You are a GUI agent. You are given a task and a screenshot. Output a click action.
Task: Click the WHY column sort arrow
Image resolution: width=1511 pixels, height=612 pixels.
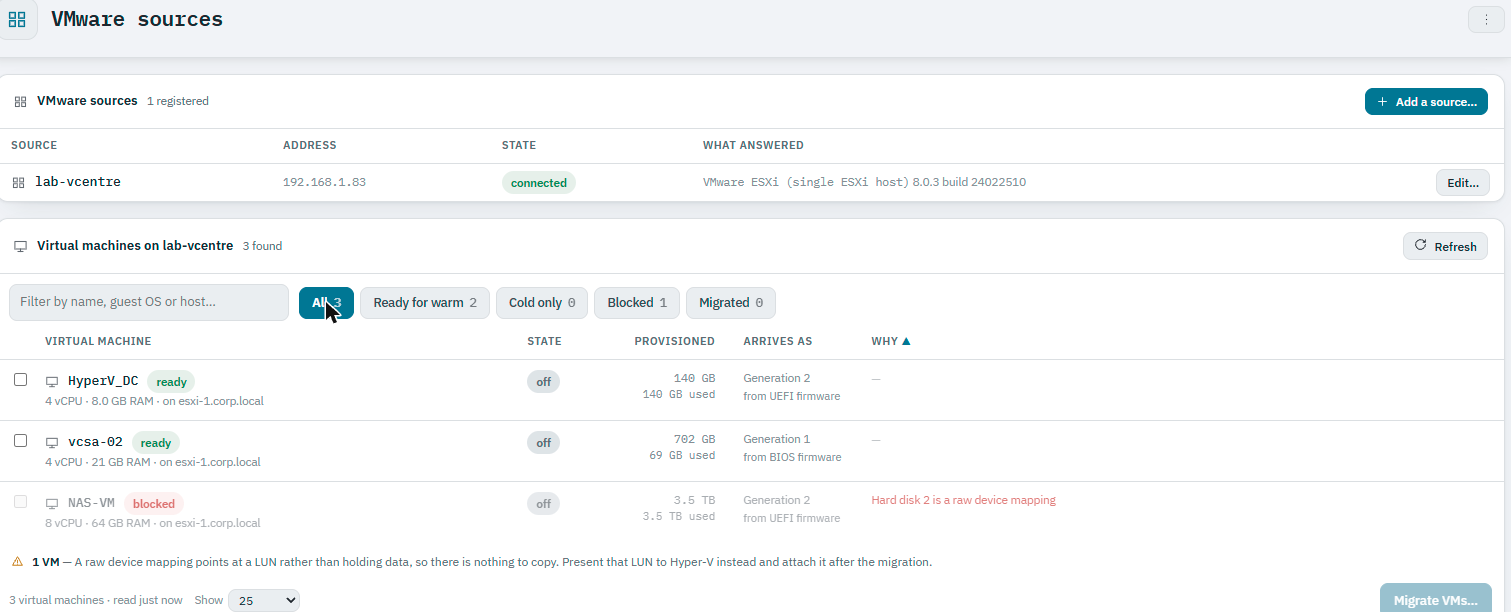click(906, 341)
